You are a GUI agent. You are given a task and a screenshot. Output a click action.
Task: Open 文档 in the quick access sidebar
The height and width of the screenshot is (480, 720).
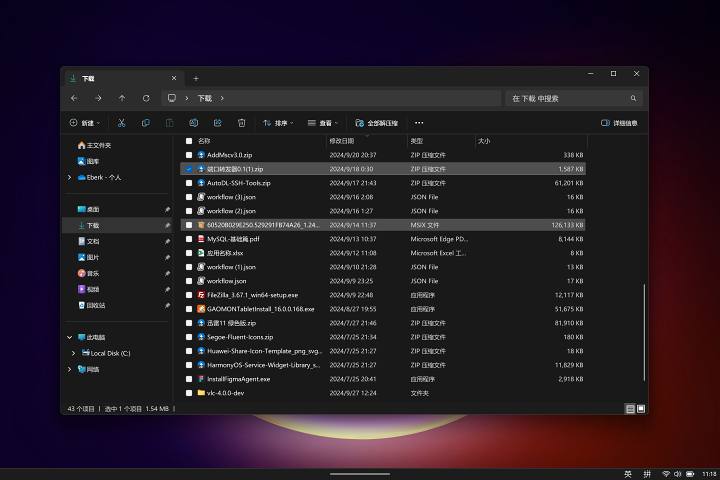pyautogui.click(x=93, y=241)
